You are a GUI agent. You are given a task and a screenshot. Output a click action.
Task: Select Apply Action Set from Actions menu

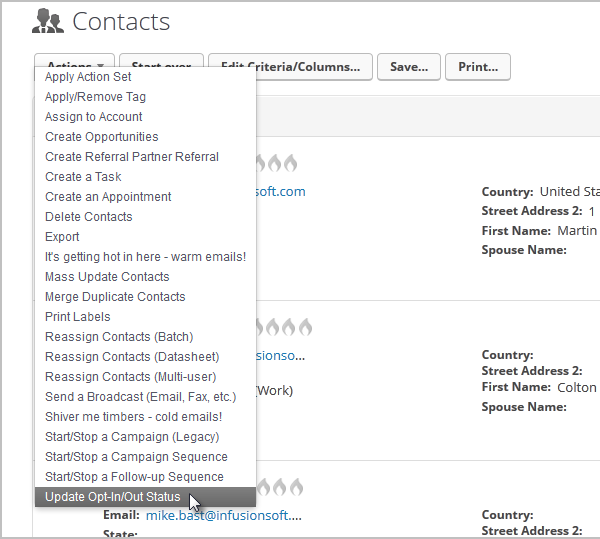(x=145, y=77)
